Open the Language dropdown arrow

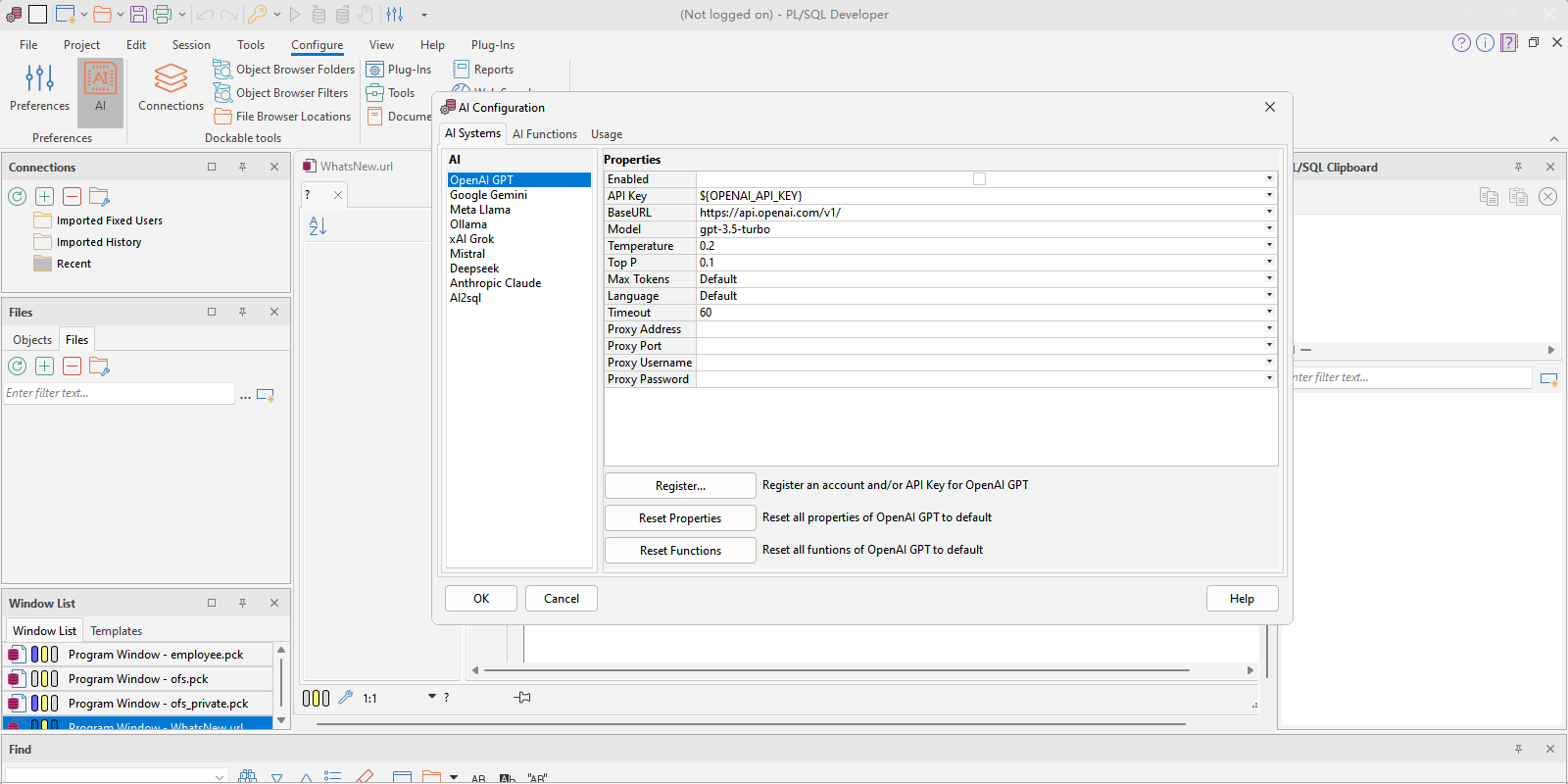click(1269, 295)
